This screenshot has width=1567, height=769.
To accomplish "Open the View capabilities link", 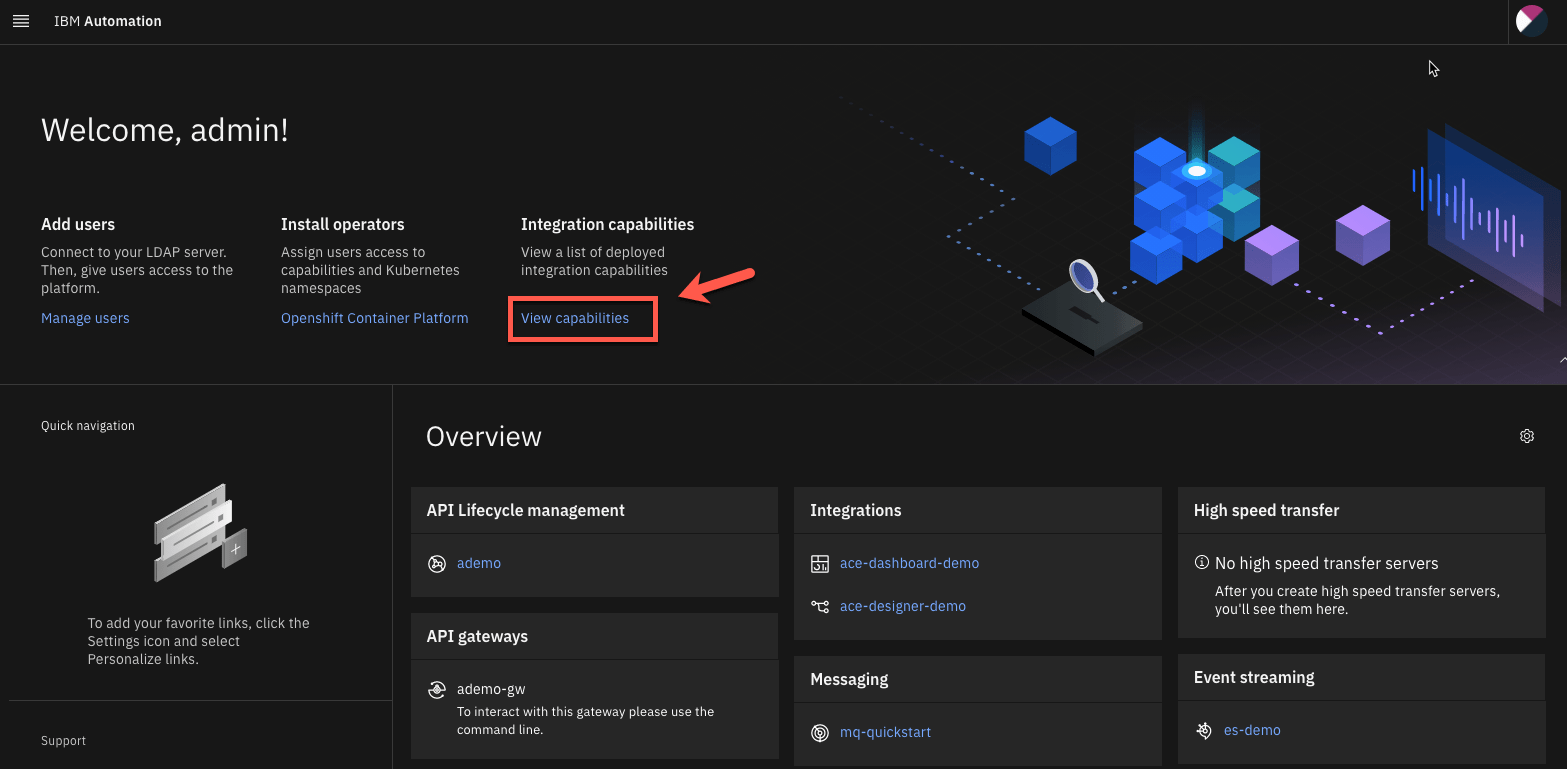I will click(x=574, y=318).
